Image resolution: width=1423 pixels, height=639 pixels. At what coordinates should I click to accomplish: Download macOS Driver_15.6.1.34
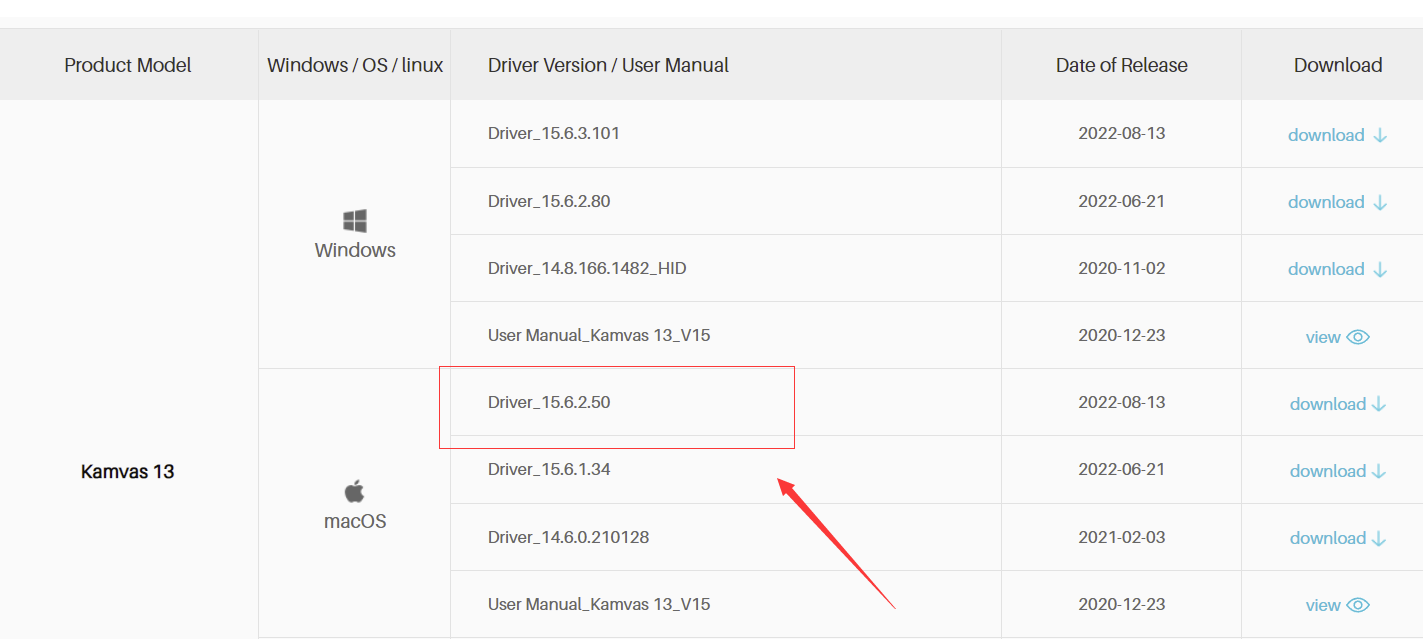tap(1337, 471)
